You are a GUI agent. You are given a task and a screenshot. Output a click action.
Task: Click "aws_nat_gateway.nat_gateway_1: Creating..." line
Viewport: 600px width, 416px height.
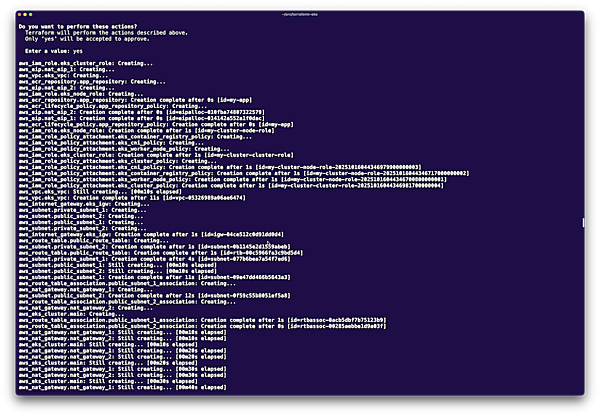coord(86,290)
